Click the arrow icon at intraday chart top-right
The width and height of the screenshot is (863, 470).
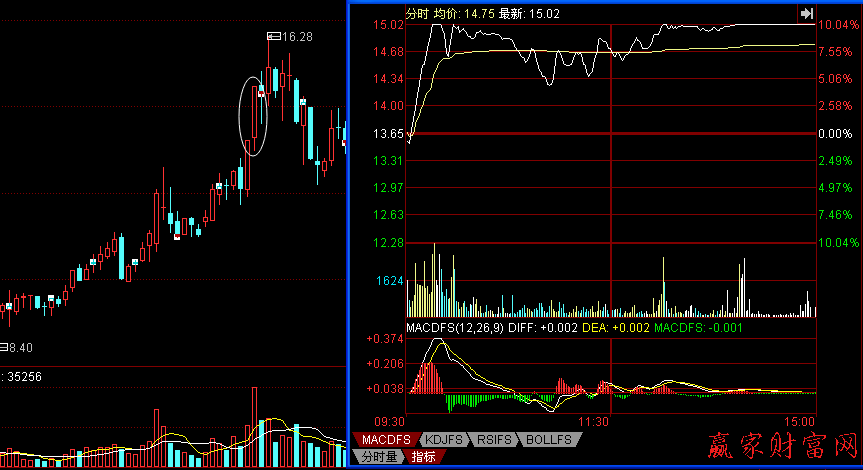(x=805, y=13)
